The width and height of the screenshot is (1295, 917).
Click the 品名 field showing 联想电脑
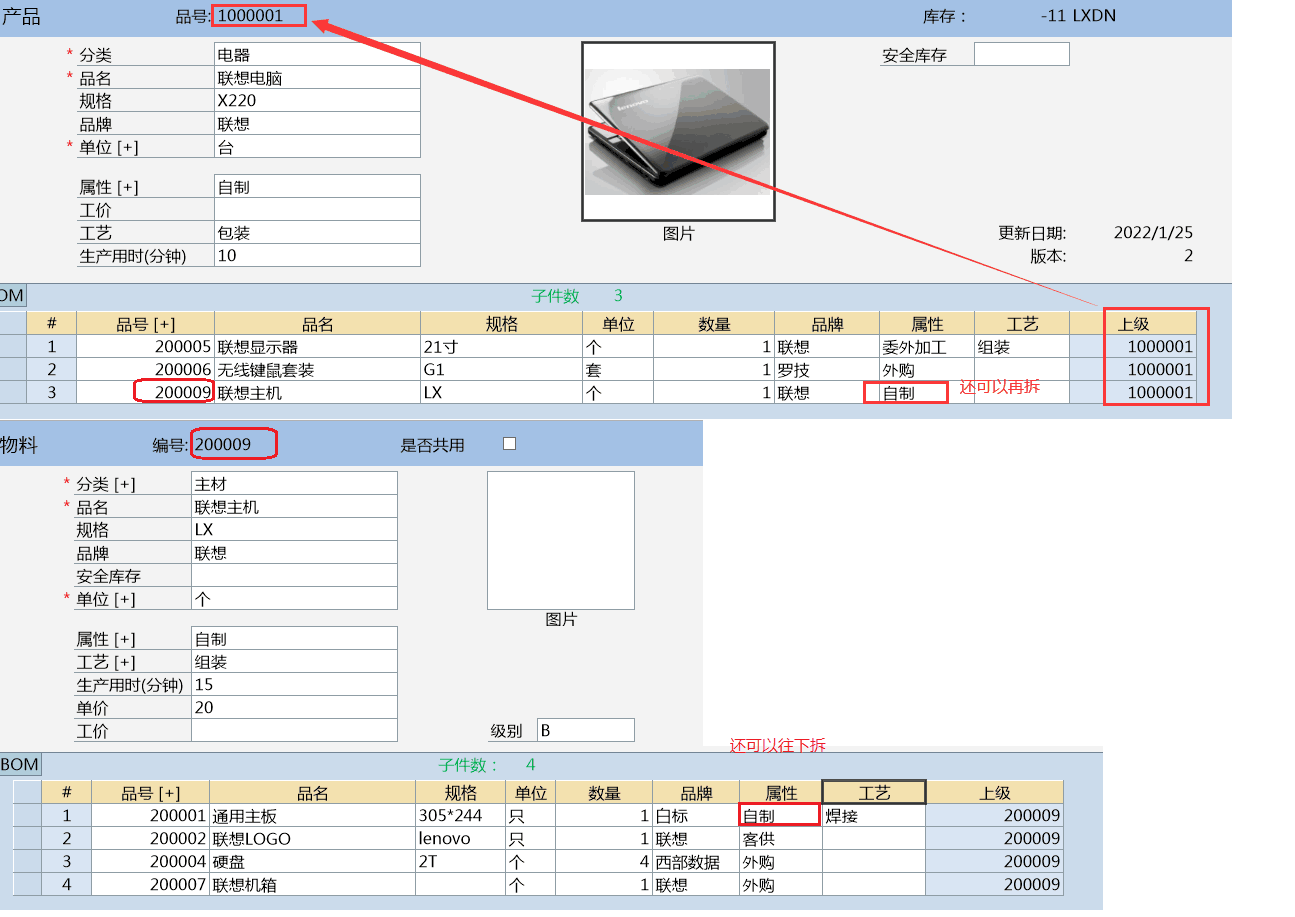point(317,77)
